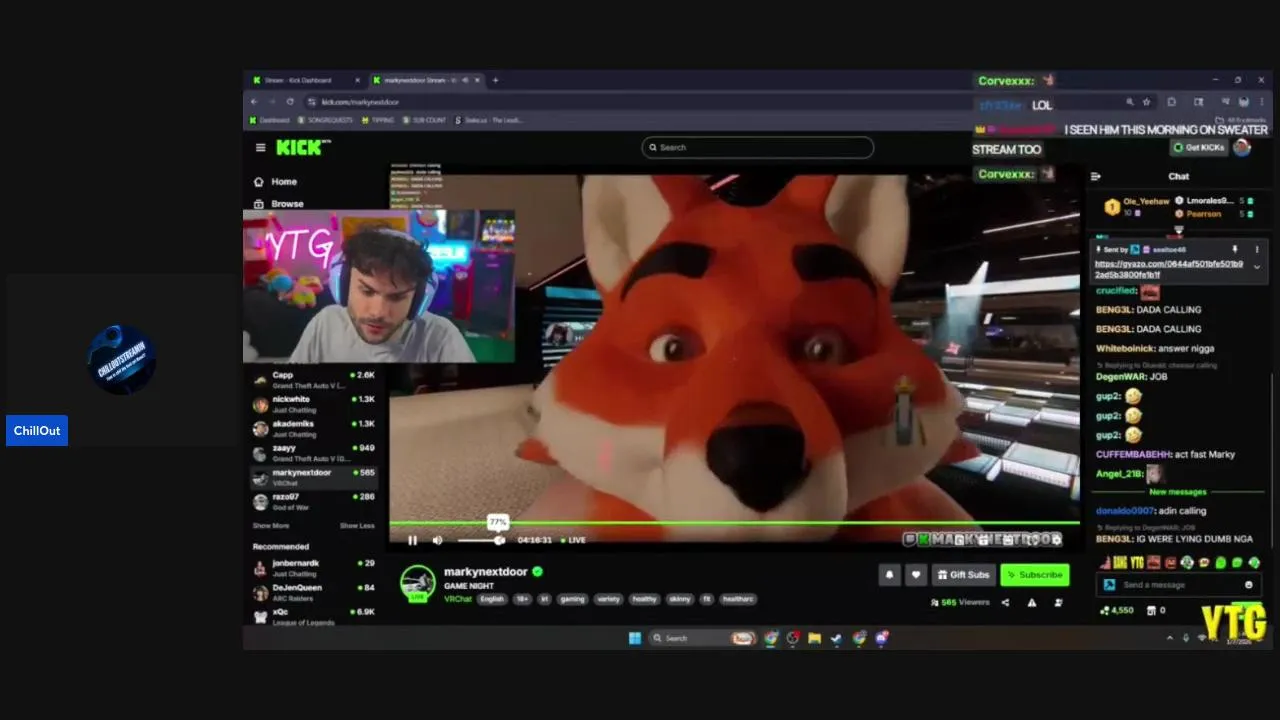Open the Dashboard bookmark
The image size is (1280, 720).
pos(269,120)
